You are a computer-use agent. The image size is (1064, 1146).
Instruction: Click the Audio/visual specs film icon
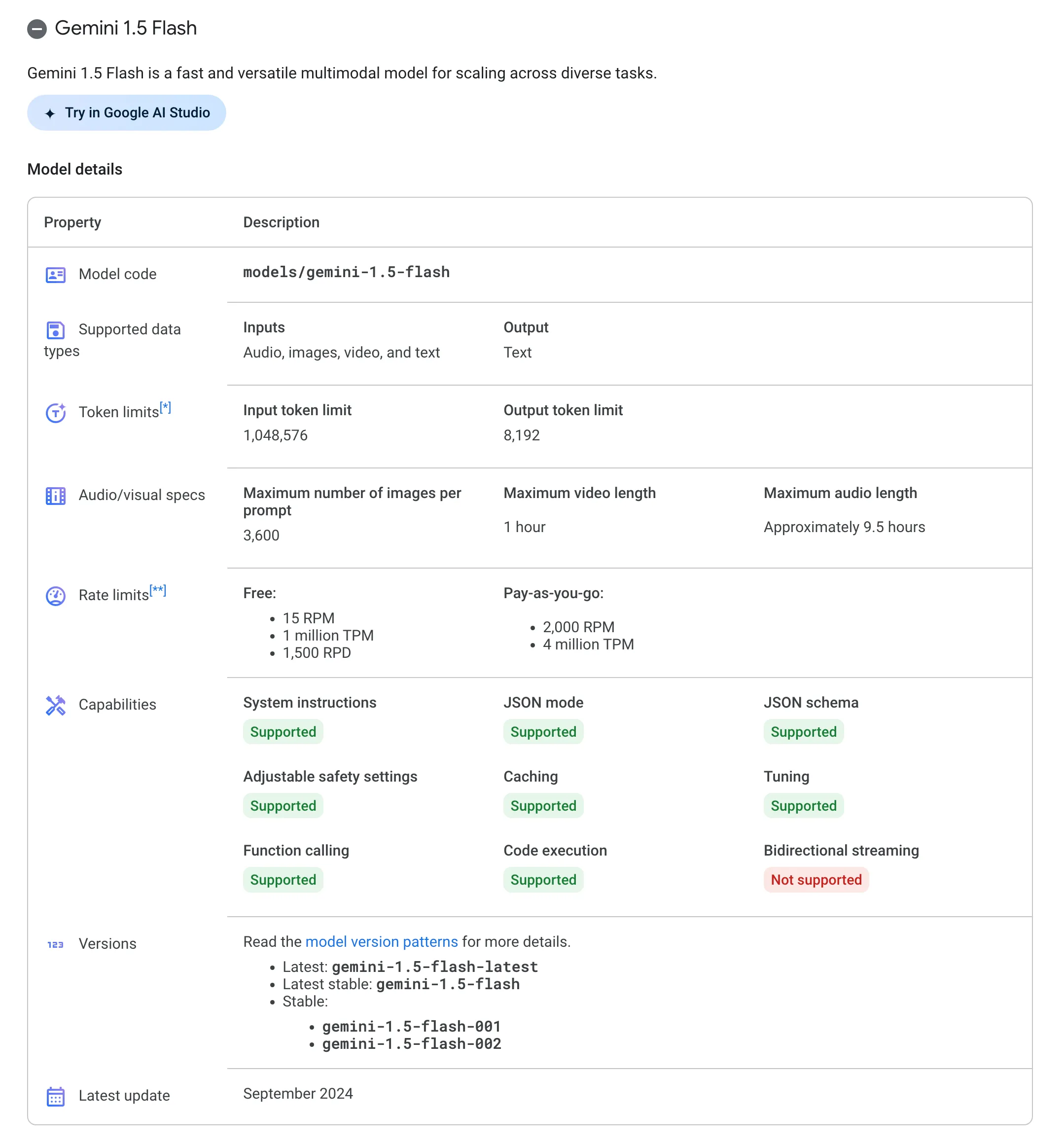(55, 495)
